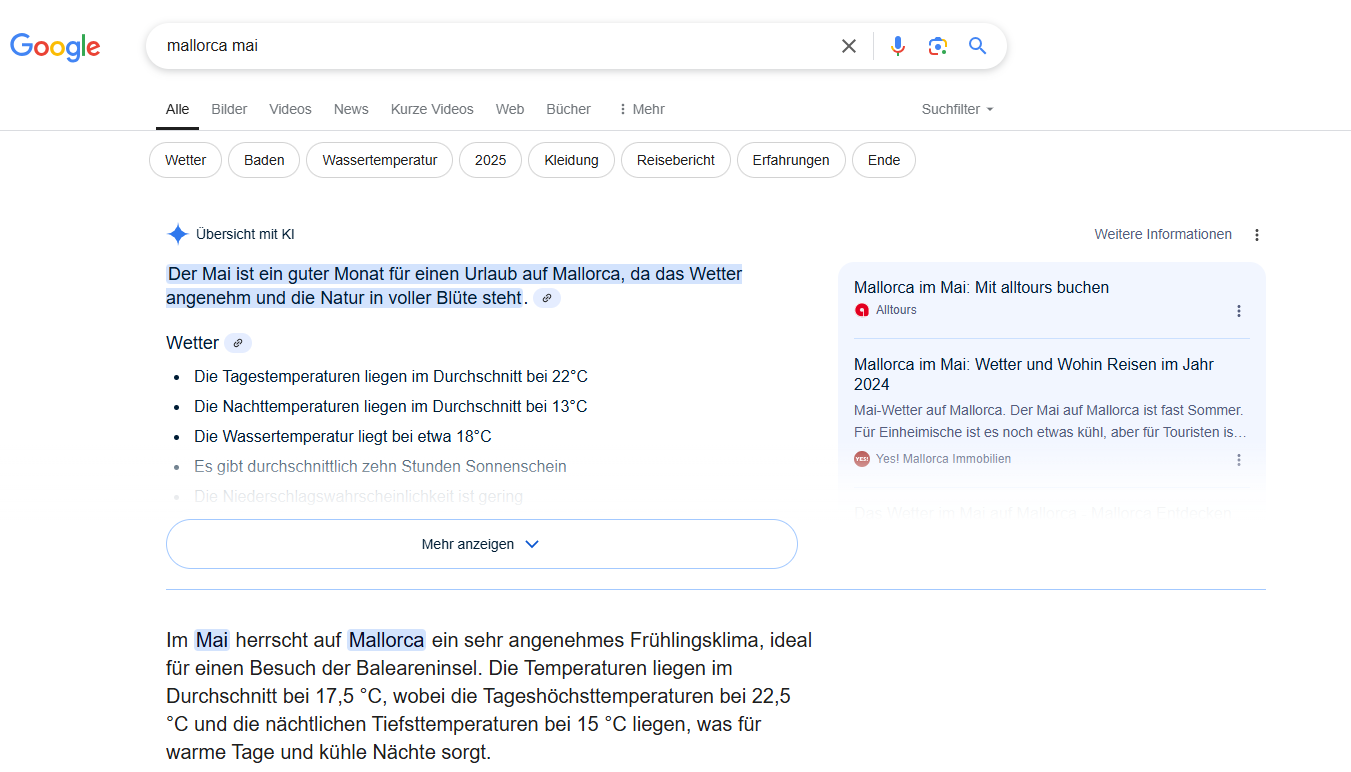Select the Reisebericht filter chip

point(676,160)
